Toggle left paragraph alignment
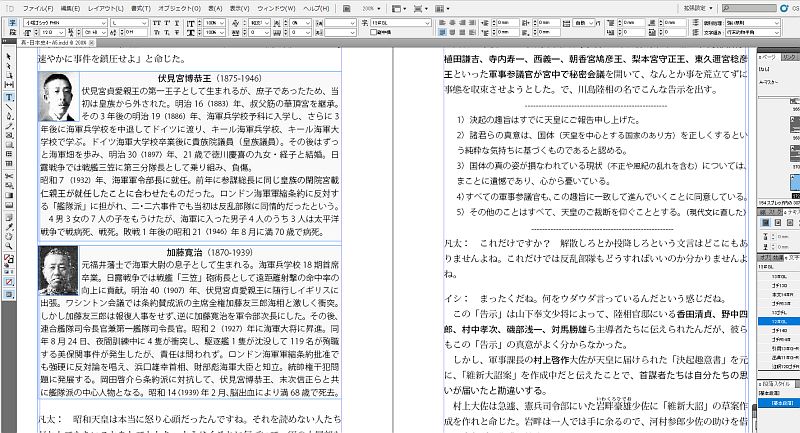 pos(441,20)
